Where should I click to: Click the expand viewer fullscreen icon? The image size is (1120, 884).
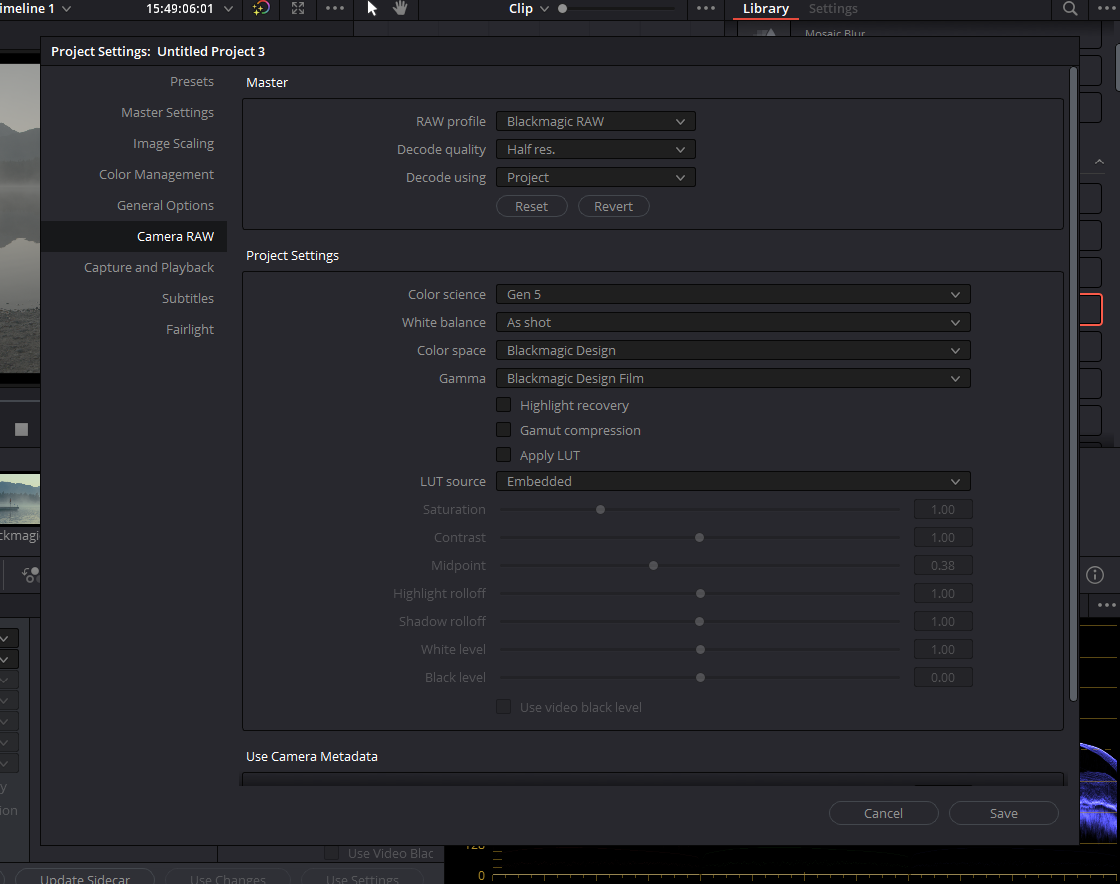click(298, 9)
